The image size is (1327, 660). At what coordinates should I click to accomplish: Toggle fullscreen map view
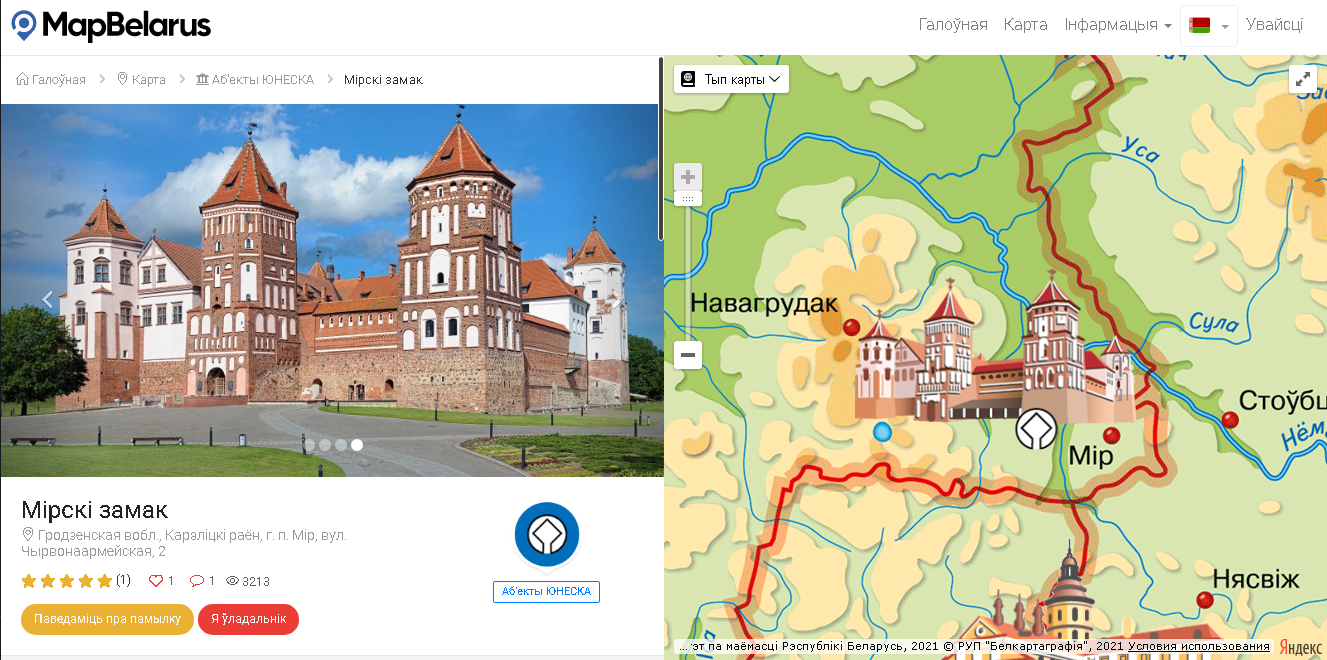pyautogui.click(x=1302, y=79)
